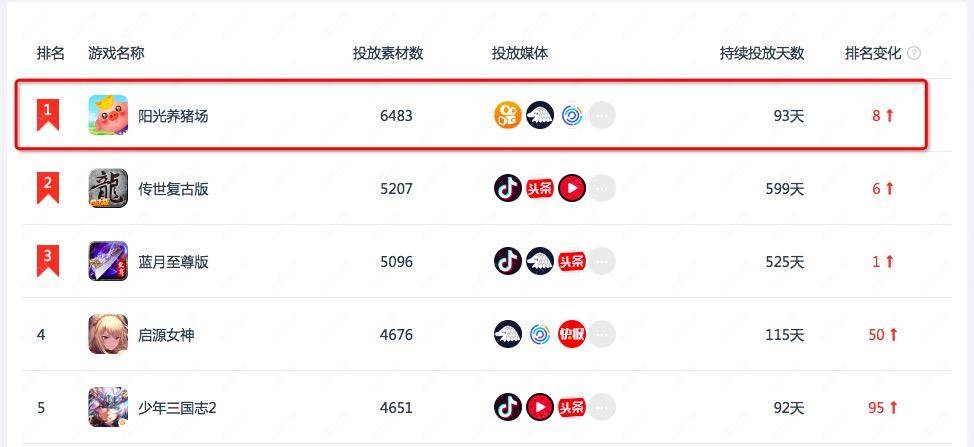Click the 蓝月至尊版 game icon
This screenshot has height=447, width=974.
coord(108,261)
